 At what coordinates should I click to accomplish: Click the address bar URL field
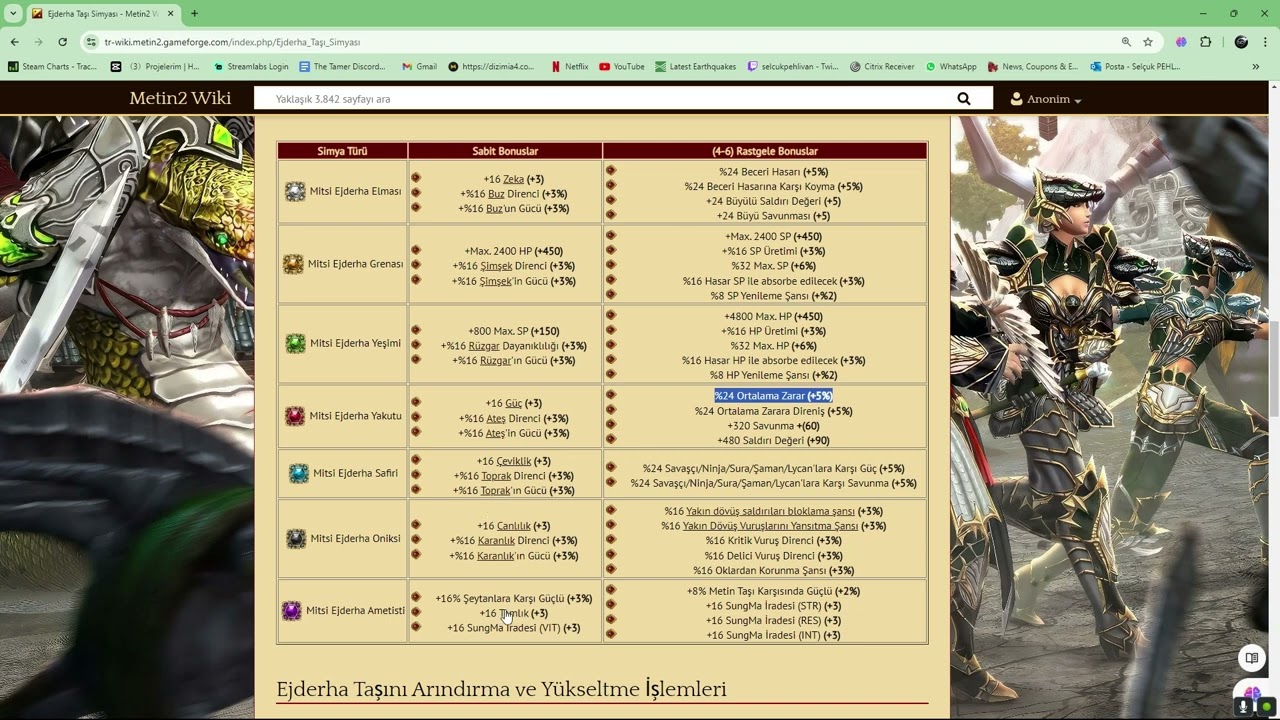pyautogui.click(x=600, y=42)
